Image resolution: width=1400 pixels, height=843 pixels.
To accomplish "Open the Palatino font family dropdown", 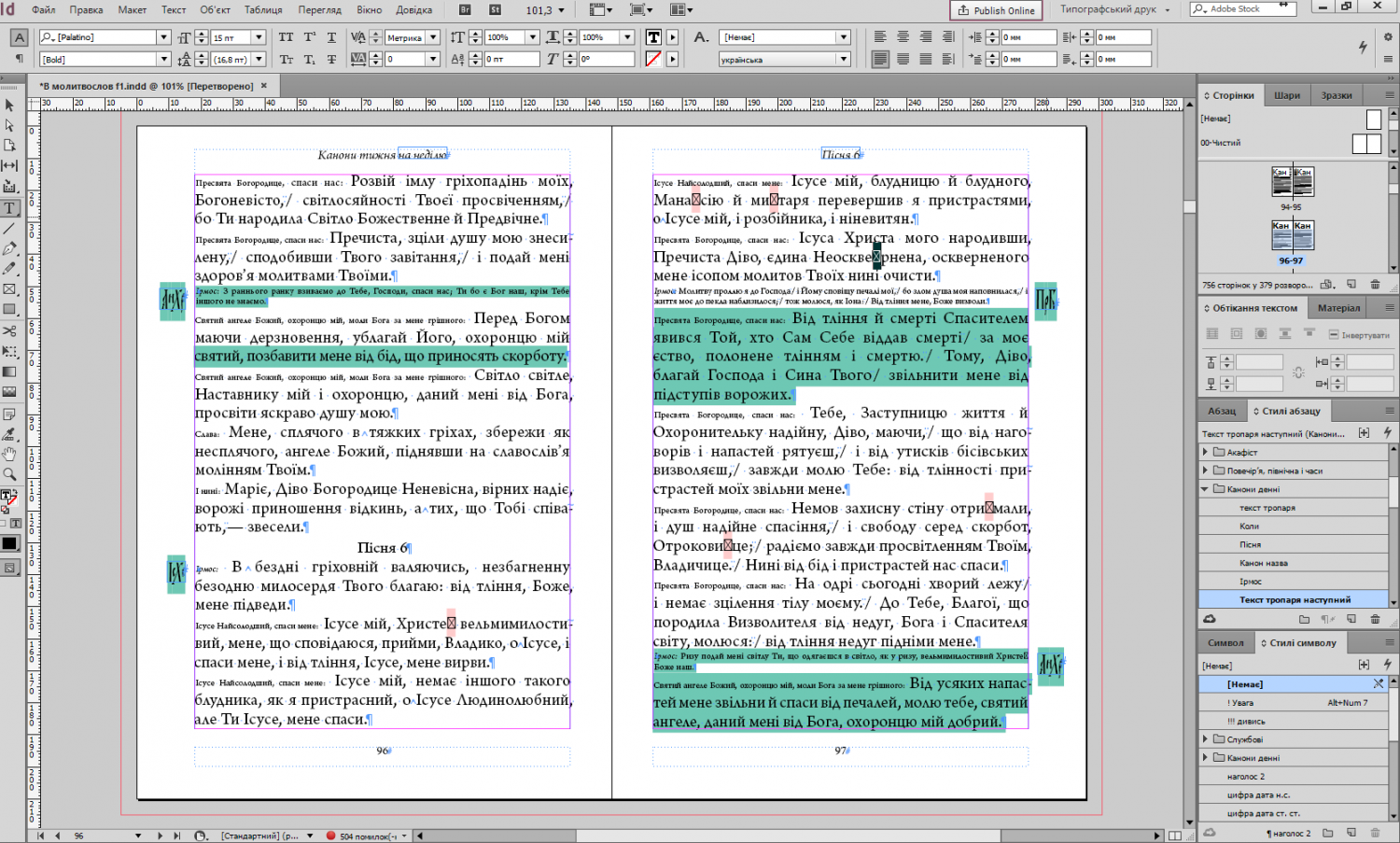I will point(163,37).
